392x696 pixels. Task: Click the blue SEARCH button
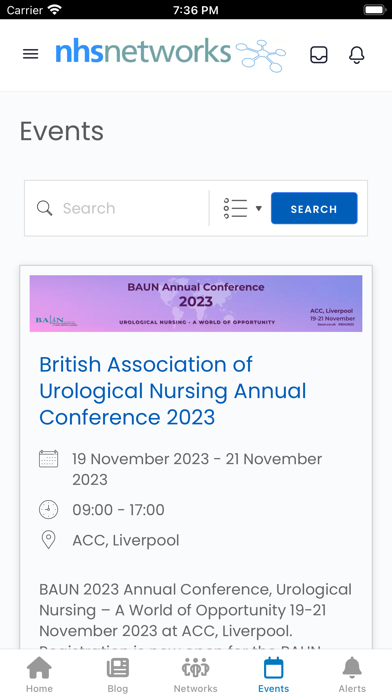314,208
